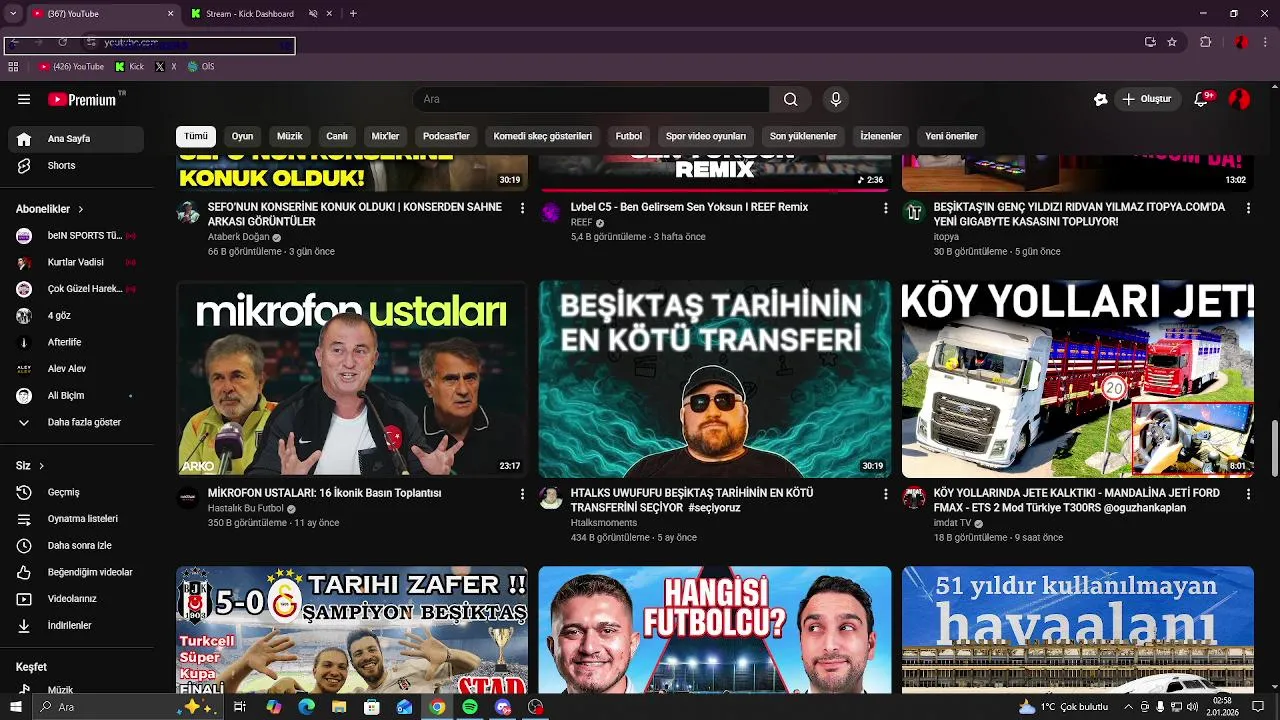Bookmark this page with the star icon
1280x720 pixels.
(x=1172, y=42)
